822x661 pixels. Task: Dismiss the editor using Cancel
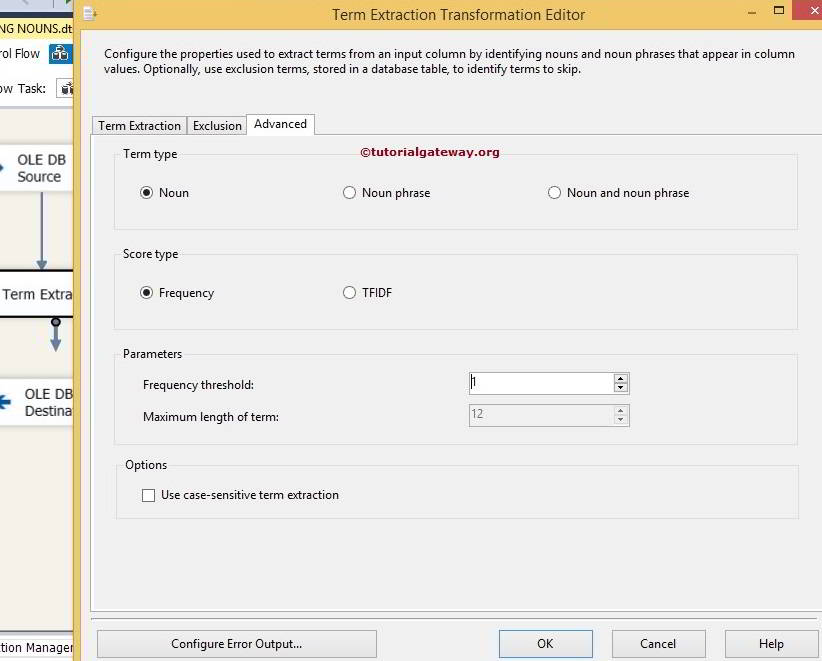point(658,644)
